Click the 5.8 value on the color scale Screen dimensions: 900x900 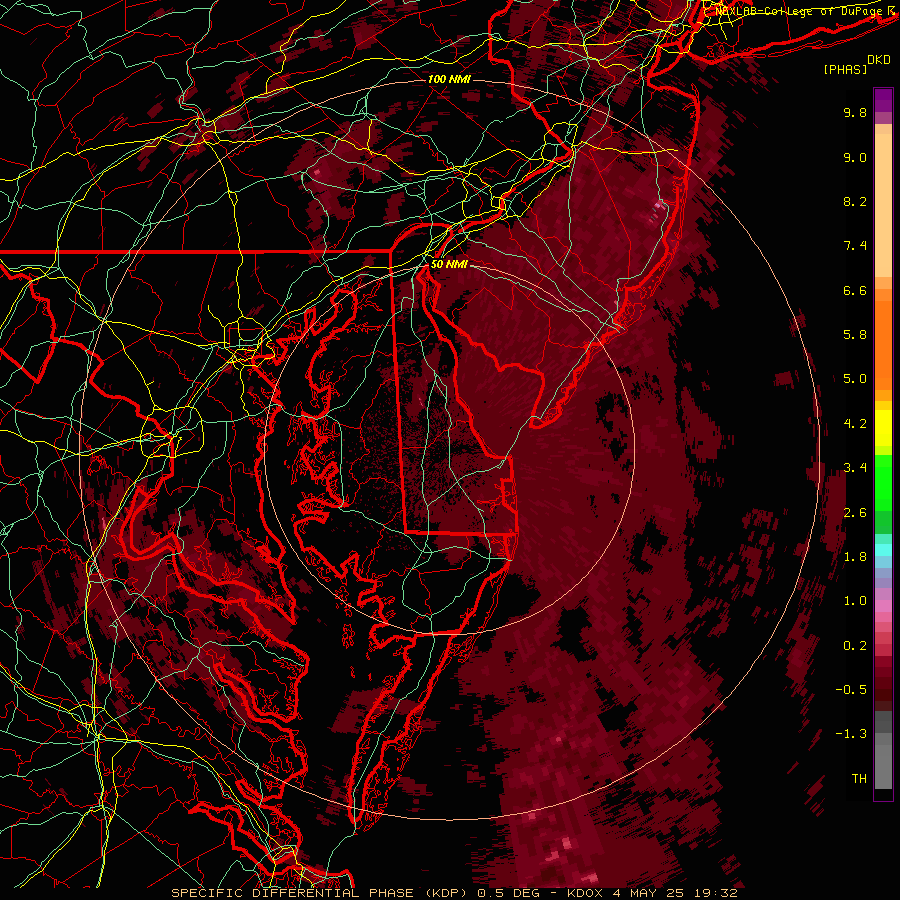coord(855,335)
